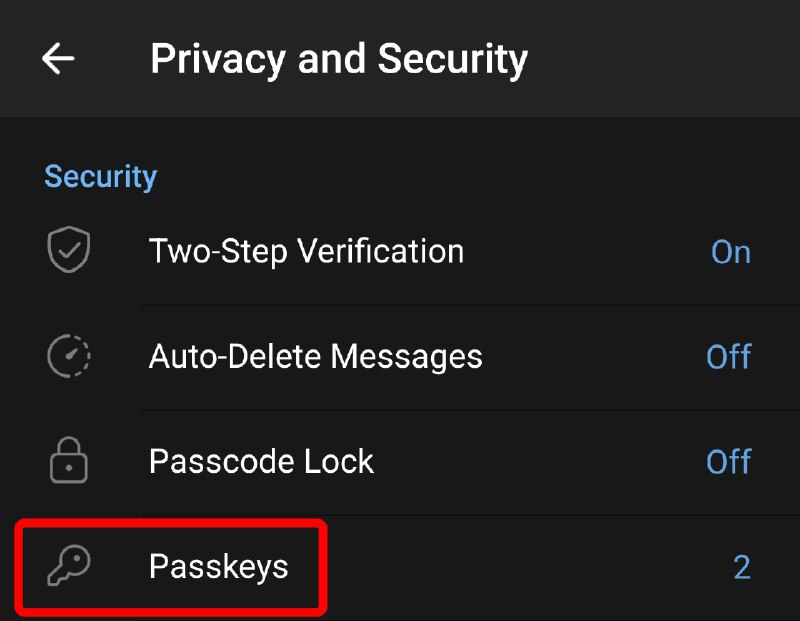Click the word "Lock" in Passcode row
This screenshot has width=800, height=621.
[x=343, y=462]
